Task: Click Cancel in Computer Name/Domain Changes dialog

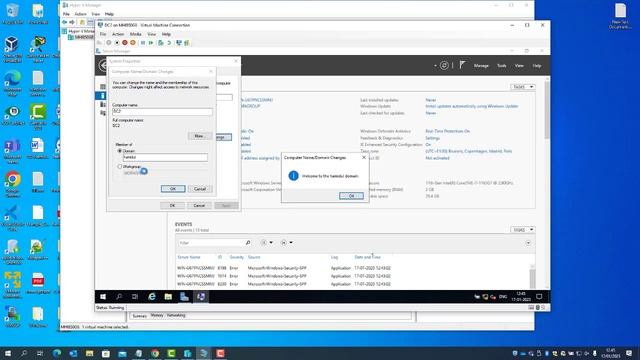Action: coord(200,189)
